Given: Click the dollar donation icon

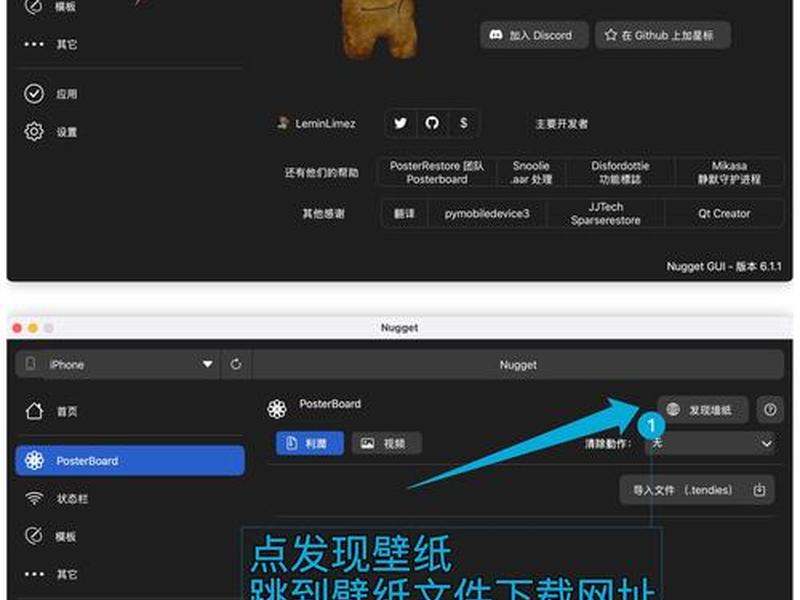Looking at the screenshot, I should click(463, 123).
